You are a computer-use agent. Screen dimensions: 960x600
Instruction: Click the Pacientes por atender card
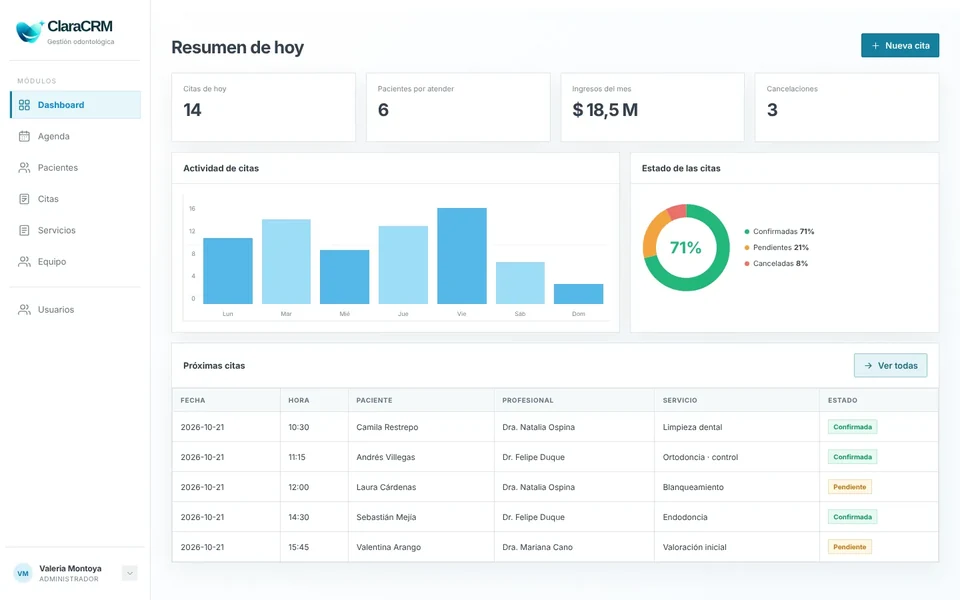click(458, 107)
